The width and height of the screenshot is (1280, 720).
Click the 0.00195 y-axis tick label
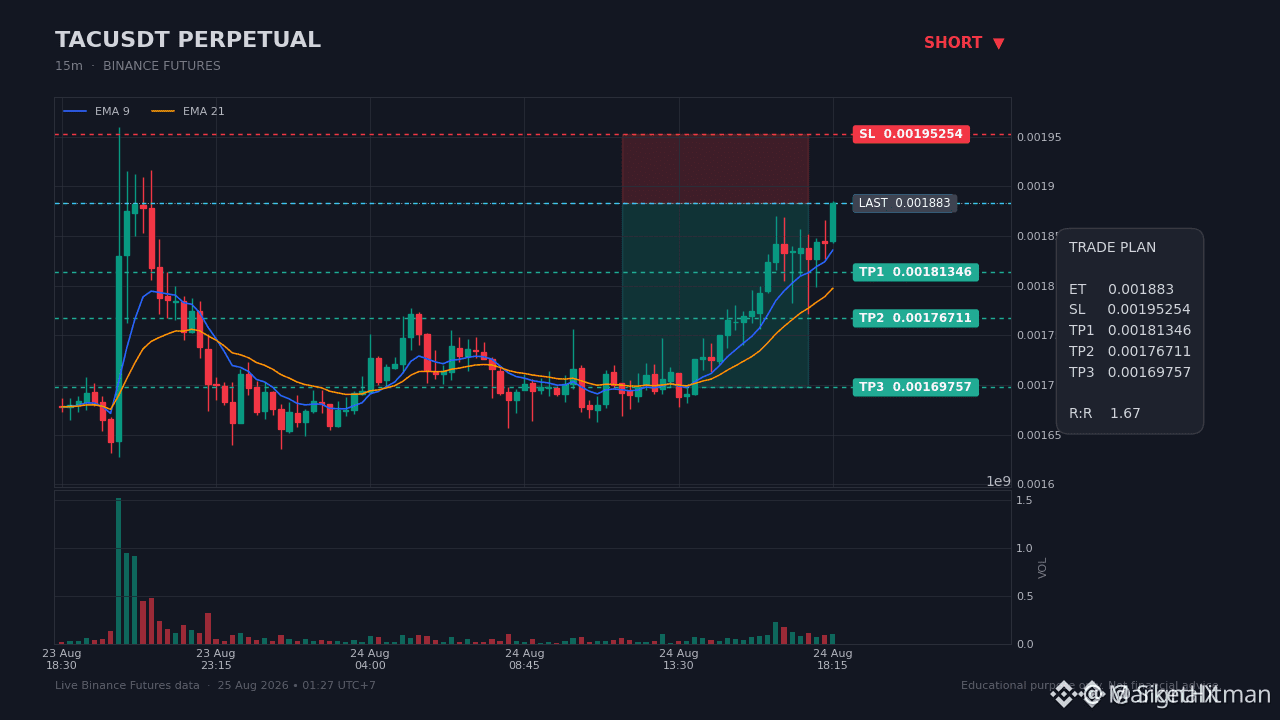tap(1039, 137)
